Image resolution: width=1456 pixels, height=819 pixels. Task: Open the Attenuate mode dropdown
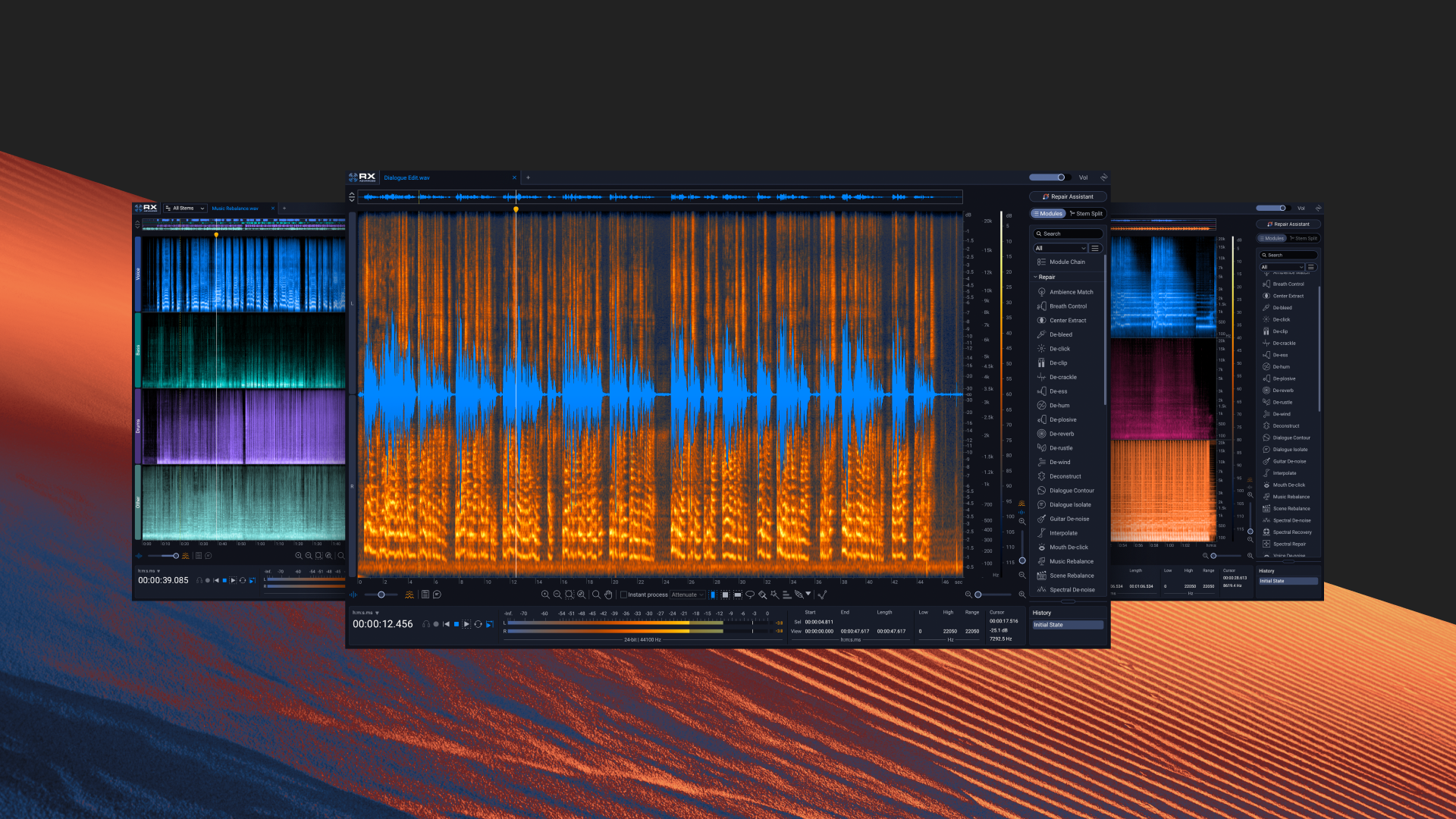click(687, 595)
